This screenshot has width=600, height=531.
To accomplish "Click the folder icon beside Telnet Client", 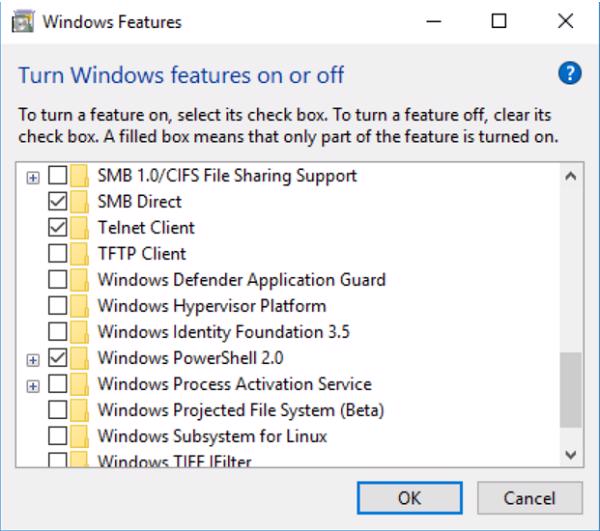I will click(x=82, y=228).
